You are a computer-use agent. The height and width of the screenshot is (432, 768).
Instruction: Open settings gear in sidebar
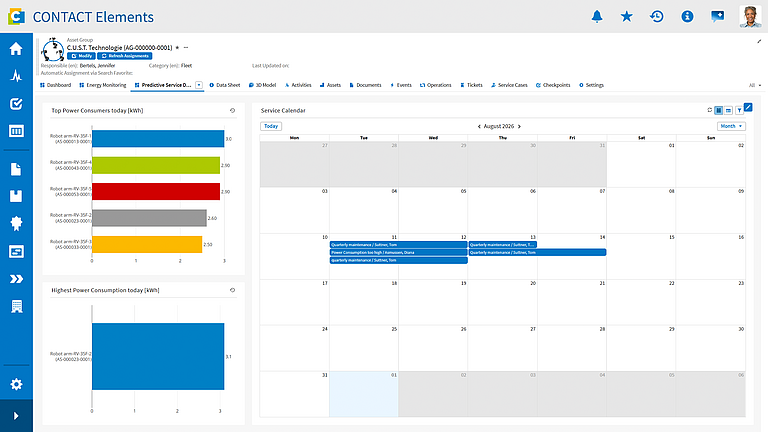click(16, 384)
